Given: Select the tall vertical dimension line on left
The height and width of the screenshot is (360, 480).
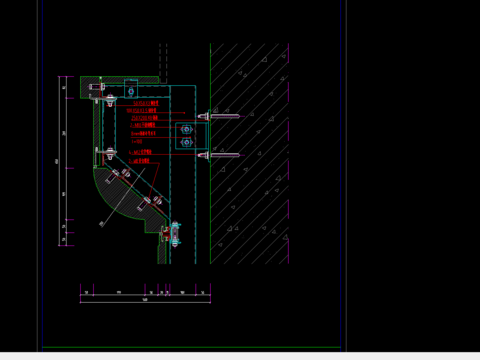Looking at the screenshot, I should [x=59, y=161].
